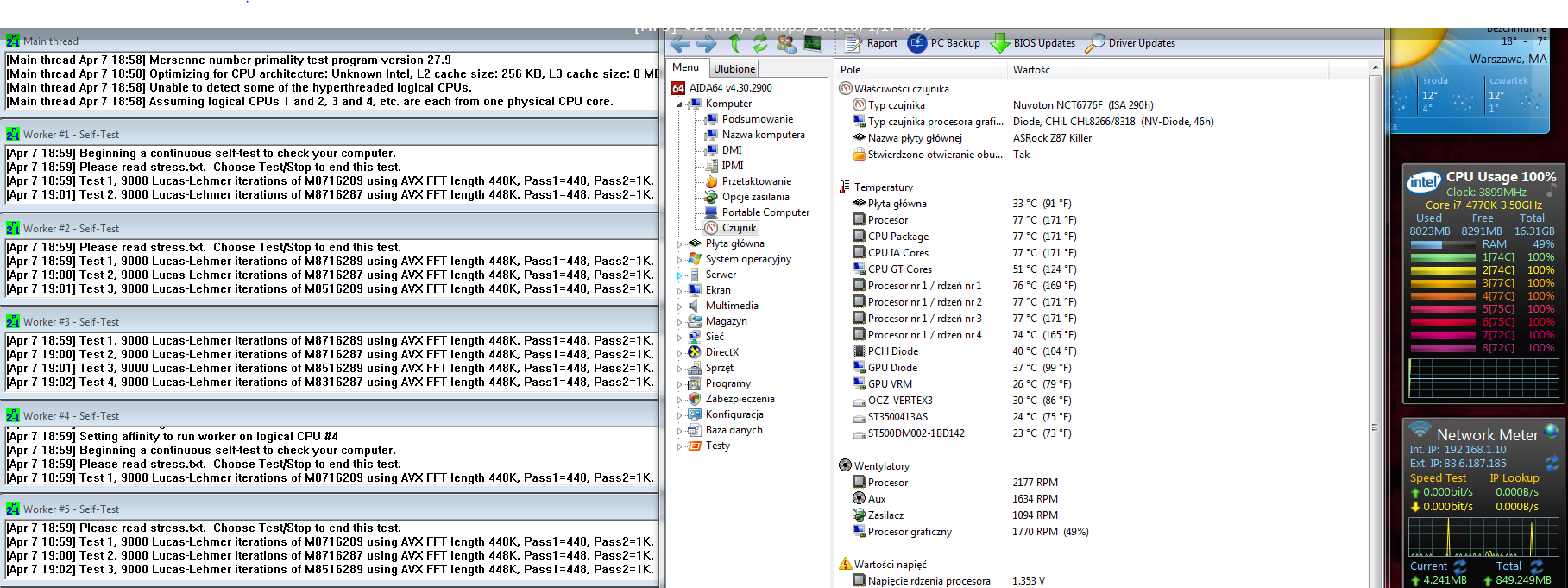Click the users icon in the toolbar

[x=786, y=43]
